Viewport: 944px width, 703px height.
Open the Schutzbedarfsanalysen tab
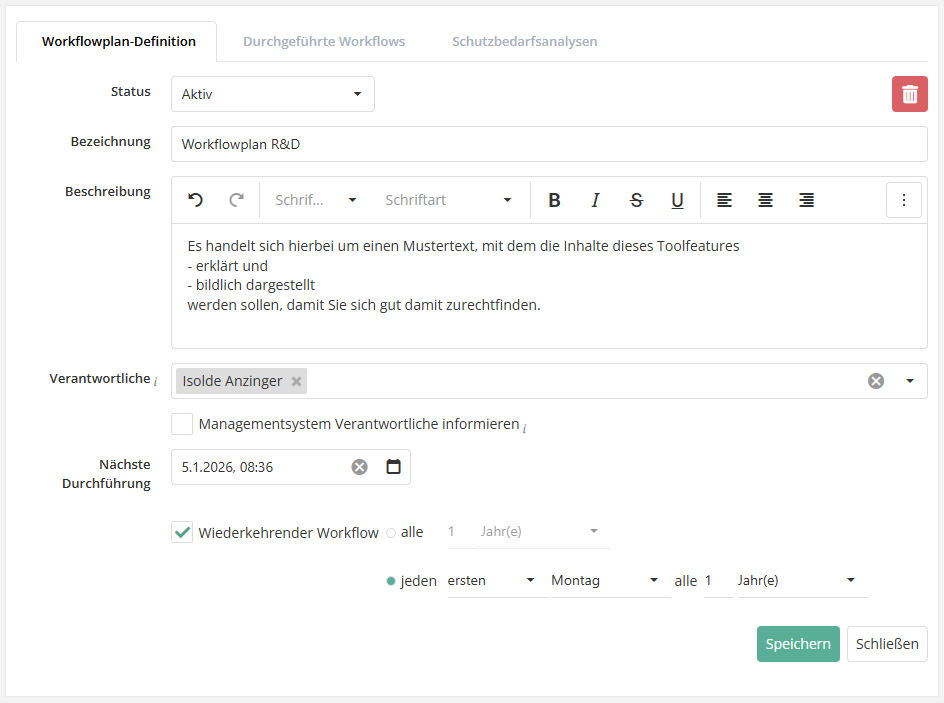(524, 42)
